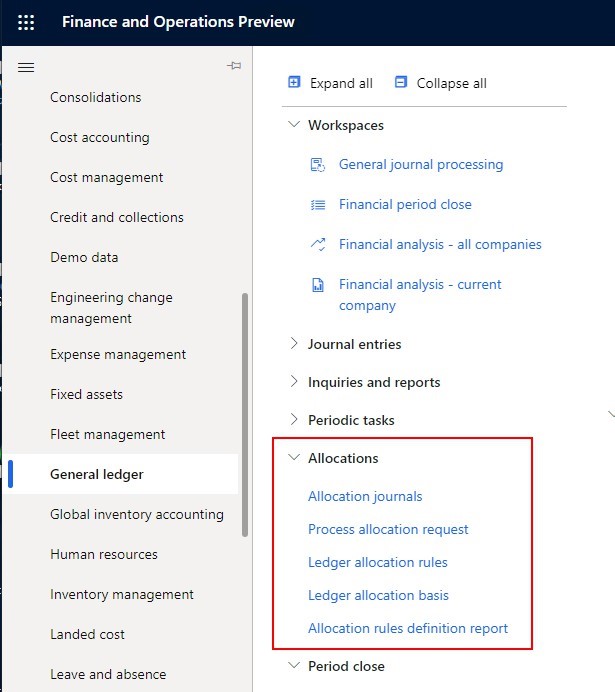The image size is (615, 692).
Task: Click the navigation pane vertical scrollbar
Action: click(245, 414)
